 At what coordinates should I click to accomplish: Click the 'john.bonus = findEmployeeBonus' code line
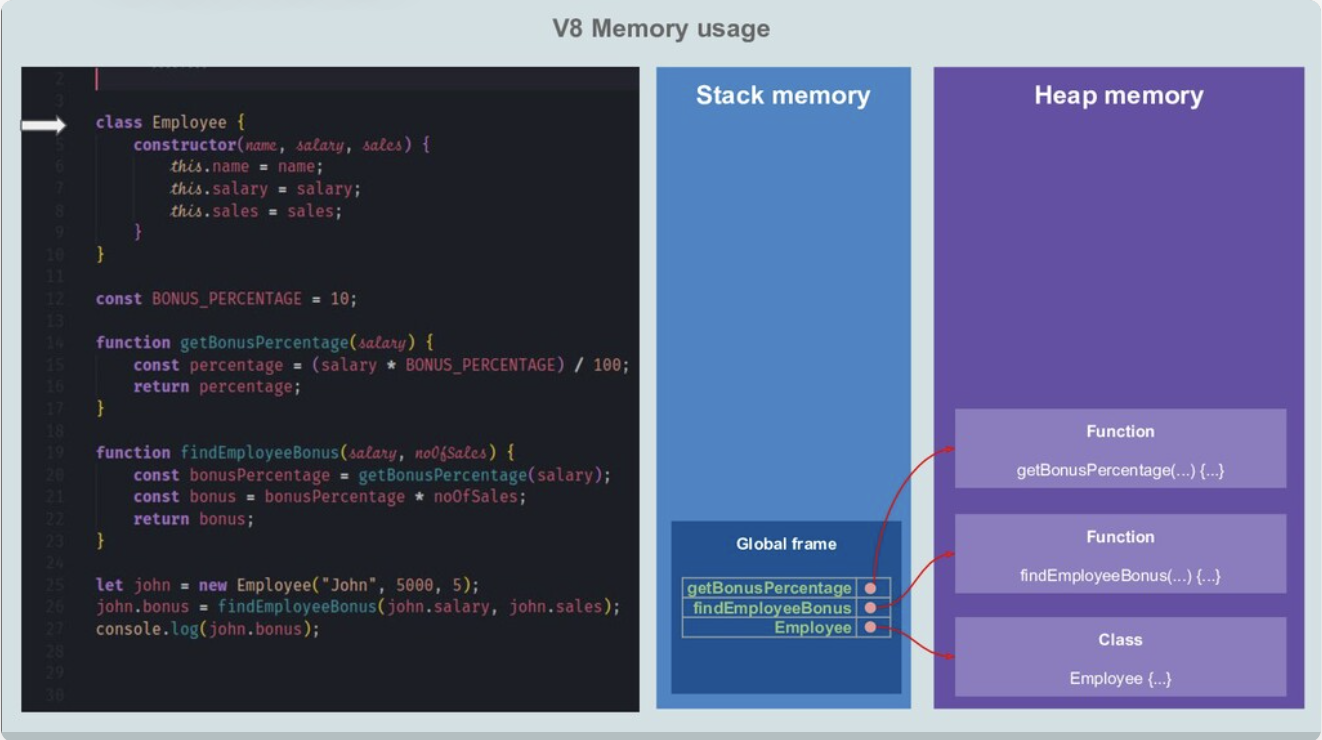click(358, 607)
